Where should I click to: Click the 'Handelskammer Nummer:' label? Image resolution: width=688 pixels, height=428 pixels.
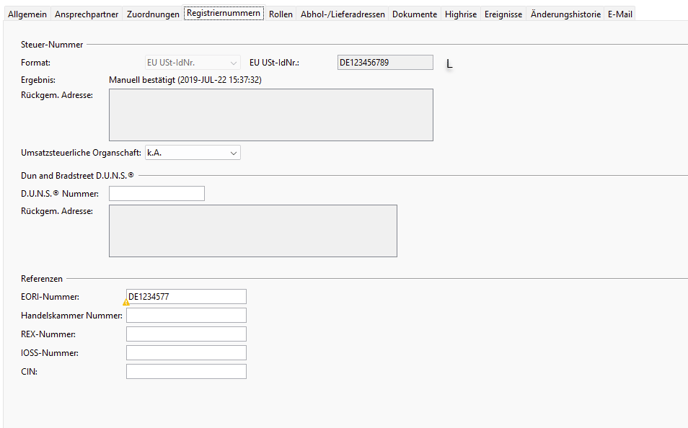(72, 316)
